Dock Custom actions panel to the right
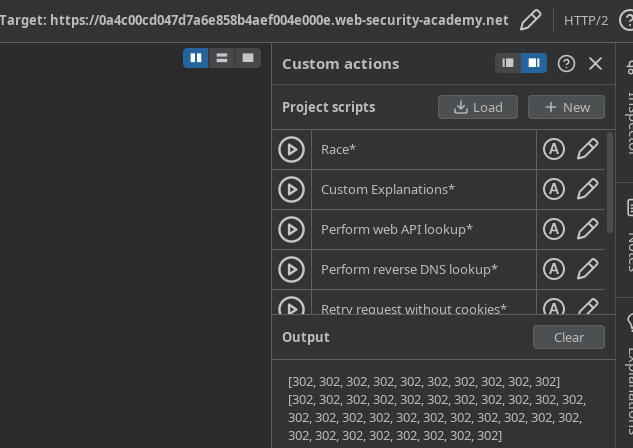The image size is (633, 448). click(535, 64)
